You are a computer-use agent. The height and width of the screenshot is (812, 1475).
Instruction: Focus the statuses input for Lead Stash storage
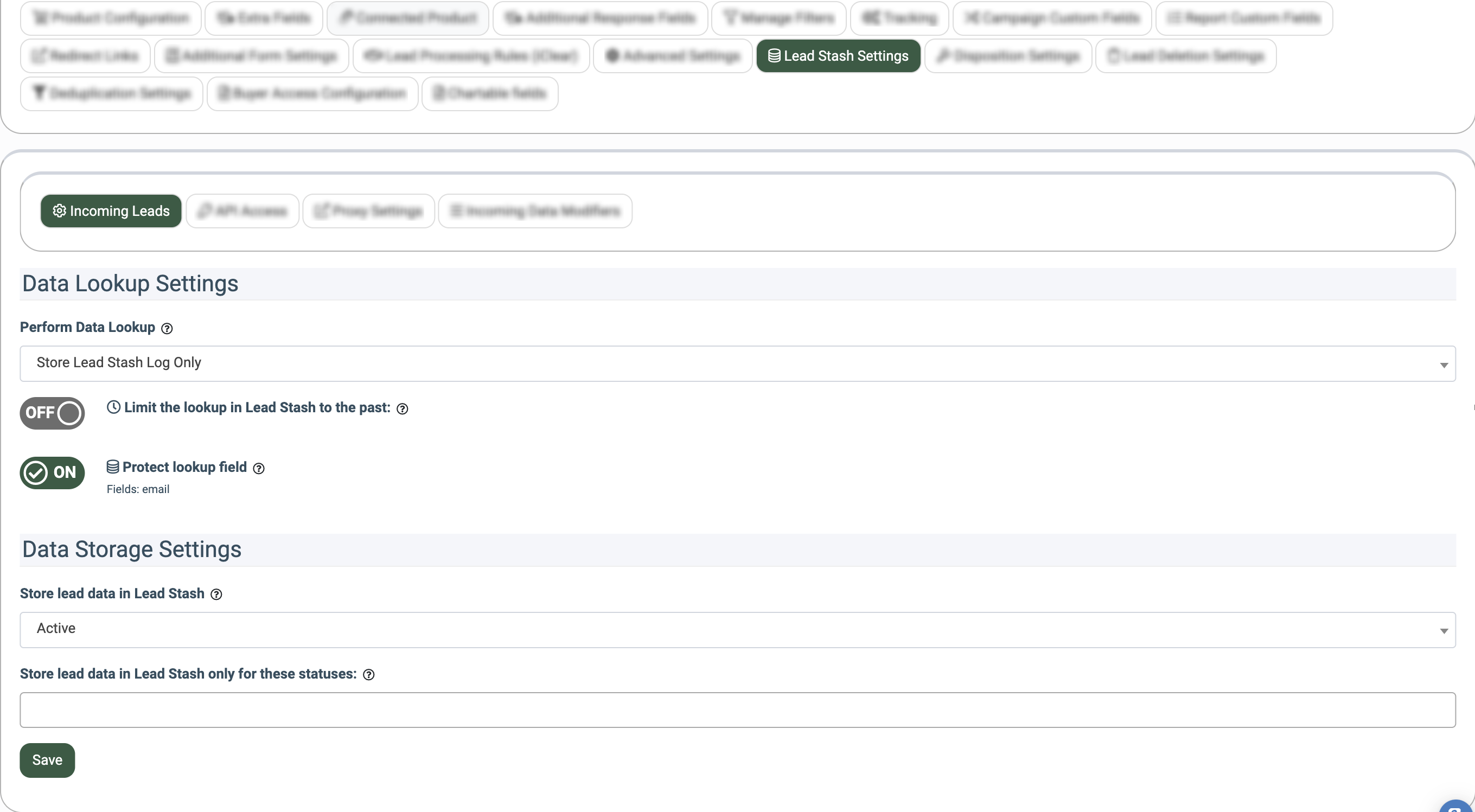click(738, 709)
